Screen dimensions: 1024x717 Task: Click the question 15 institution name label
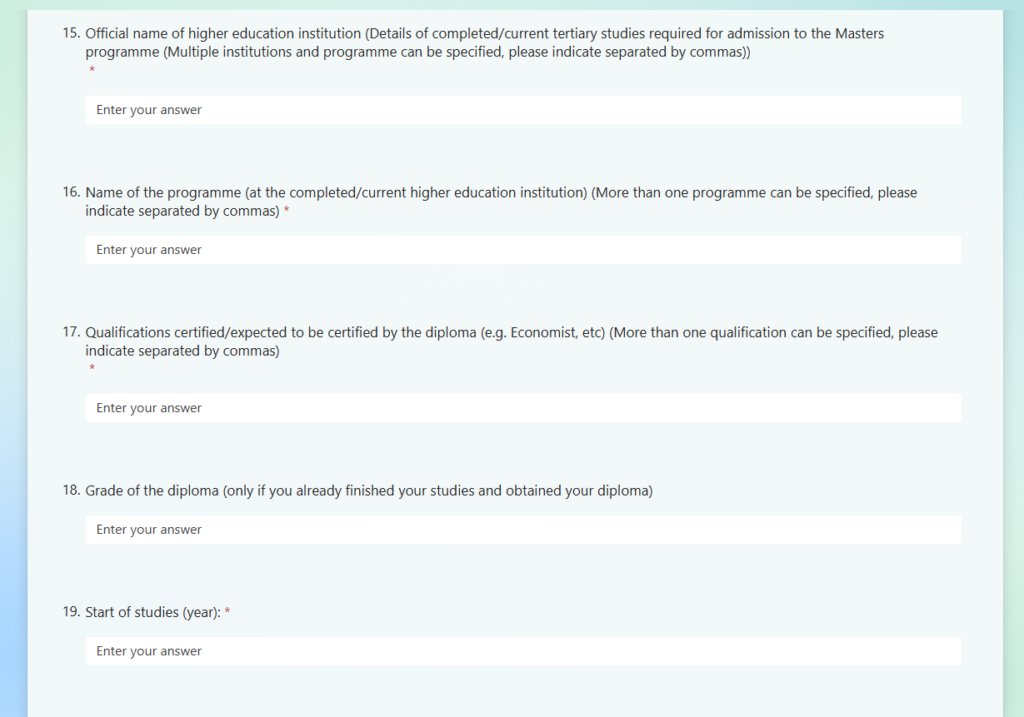coord(485,42)
